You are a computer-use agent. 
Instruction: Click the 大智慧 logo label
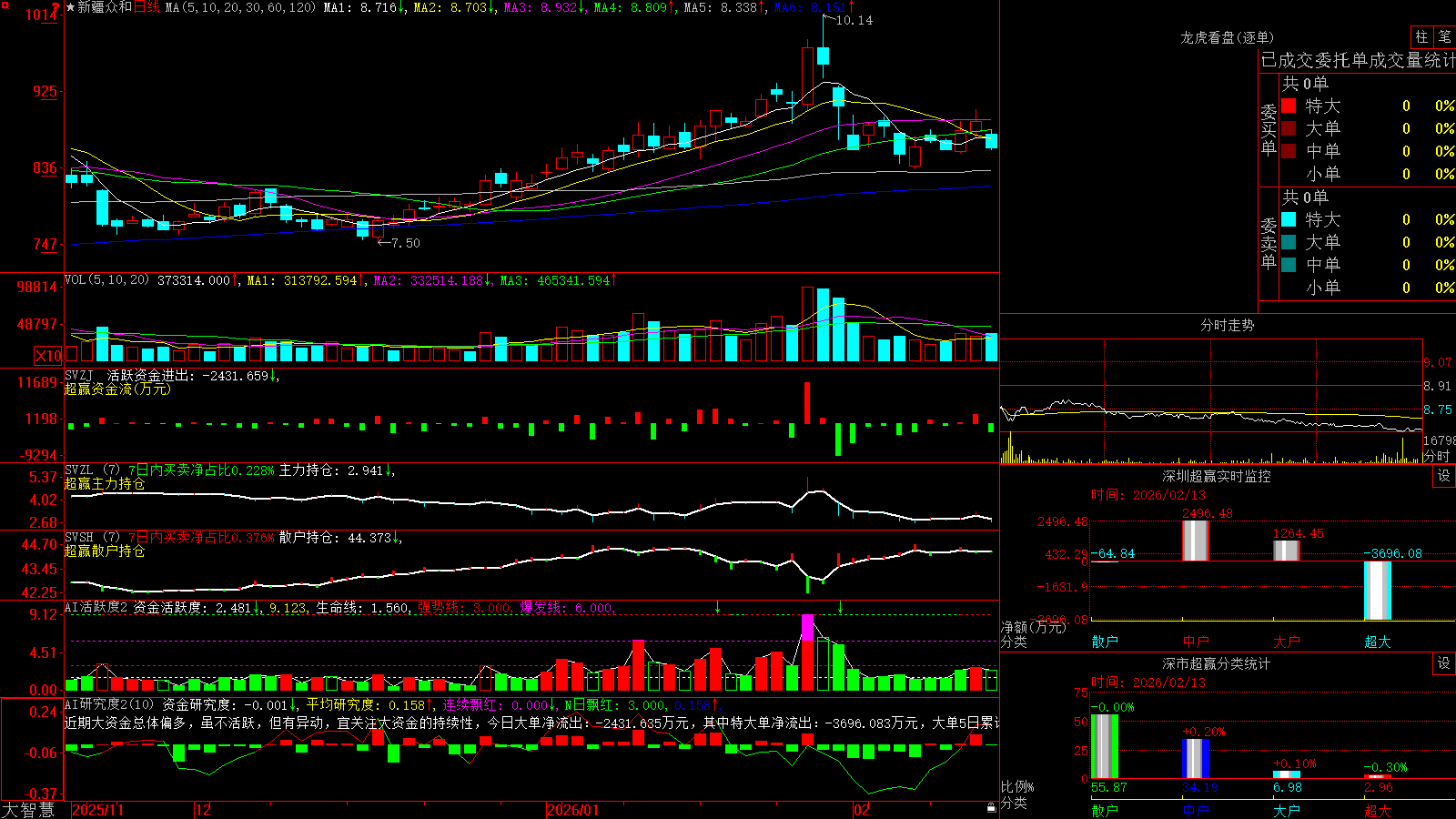pos(28,810)
